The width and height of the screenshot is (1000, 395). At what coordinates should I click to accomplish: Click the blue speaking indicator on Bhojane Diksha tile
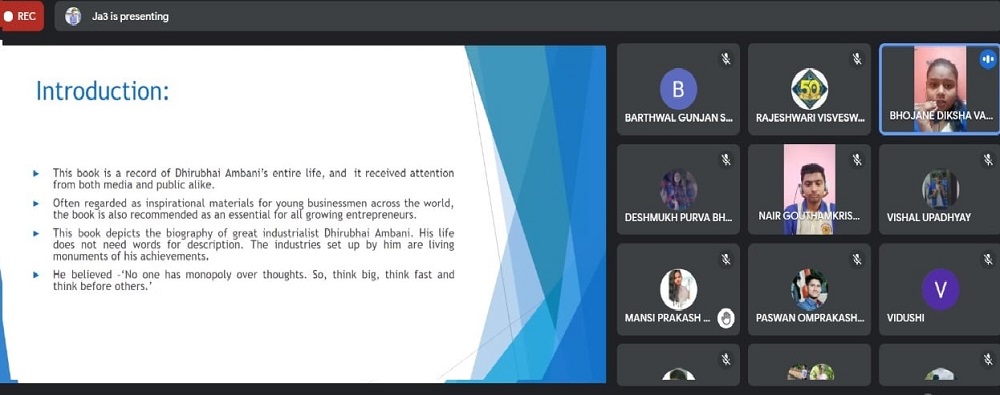click(987, 59)
